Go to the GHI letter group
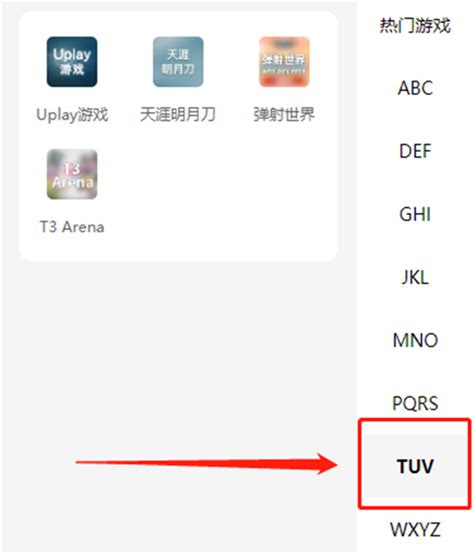This screenshot has width=474, height=554. tap(415, 214)
